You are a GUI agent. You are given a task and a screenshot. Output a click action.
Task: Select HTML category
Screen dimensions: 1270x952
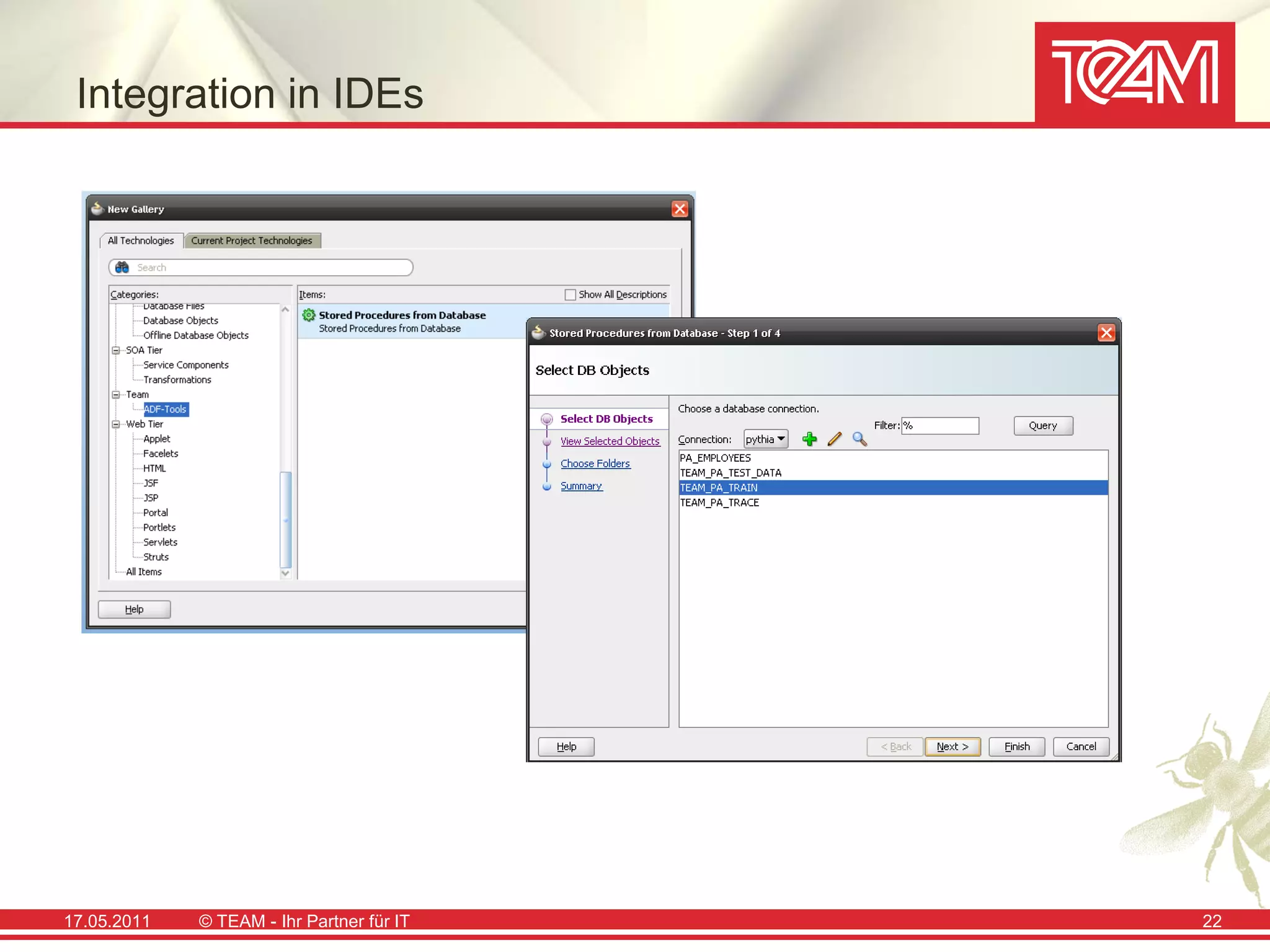click(x=154, y=469)
